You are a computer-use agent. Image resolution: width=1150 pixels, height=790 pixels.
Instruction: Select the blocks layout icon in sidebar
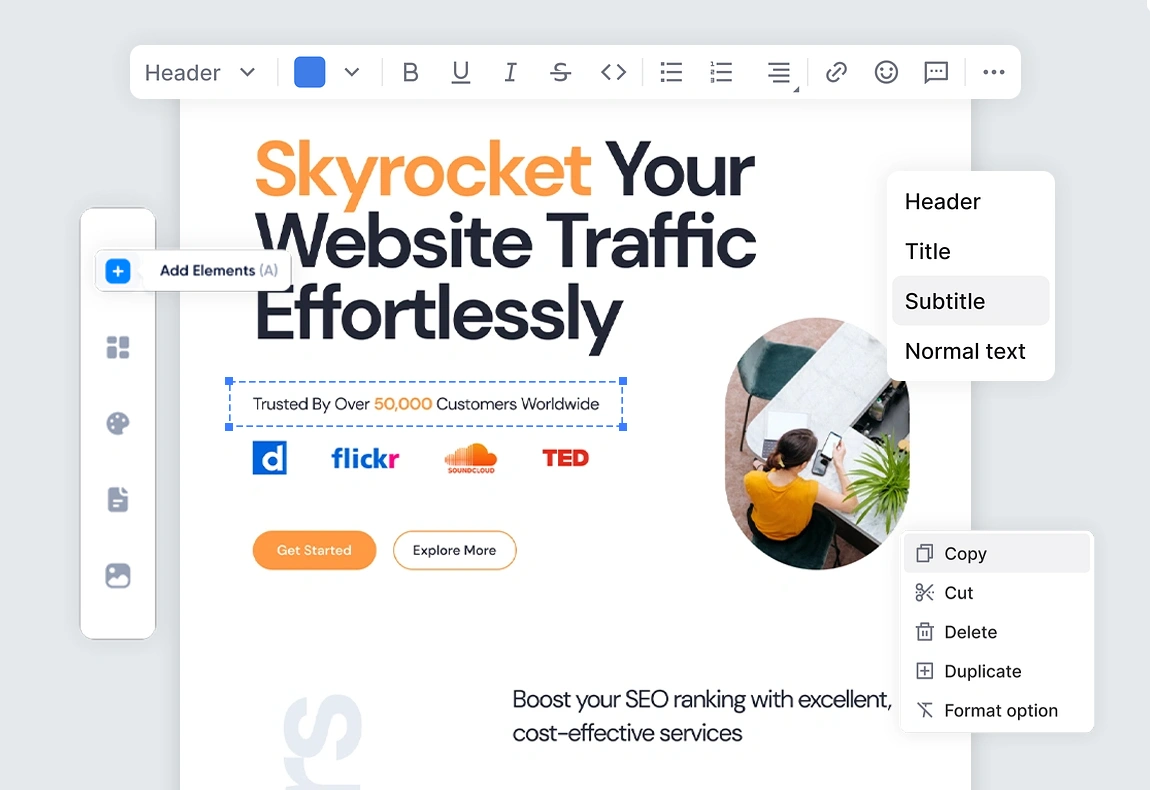point(118,347)
